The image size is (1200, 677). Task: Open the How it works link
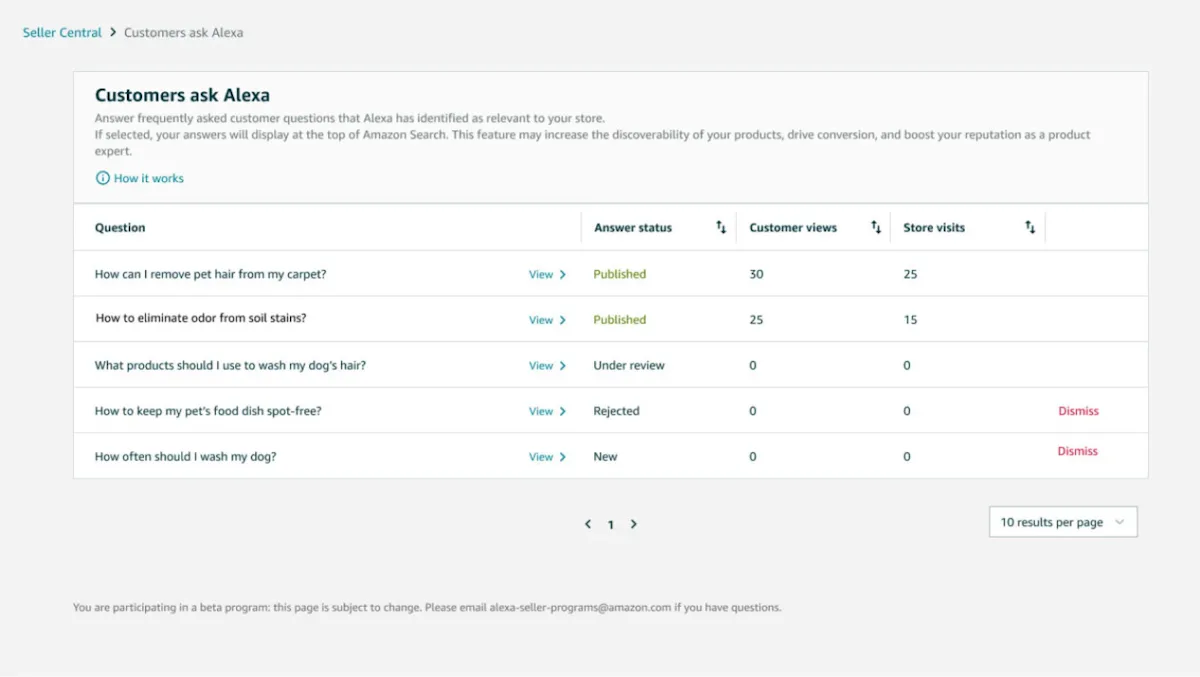tap(148, 178)
